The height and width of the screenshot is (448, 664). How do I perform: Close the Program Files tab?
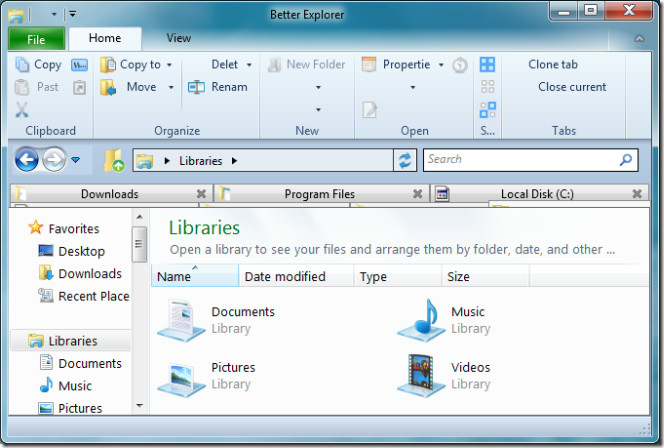(418, 194)
